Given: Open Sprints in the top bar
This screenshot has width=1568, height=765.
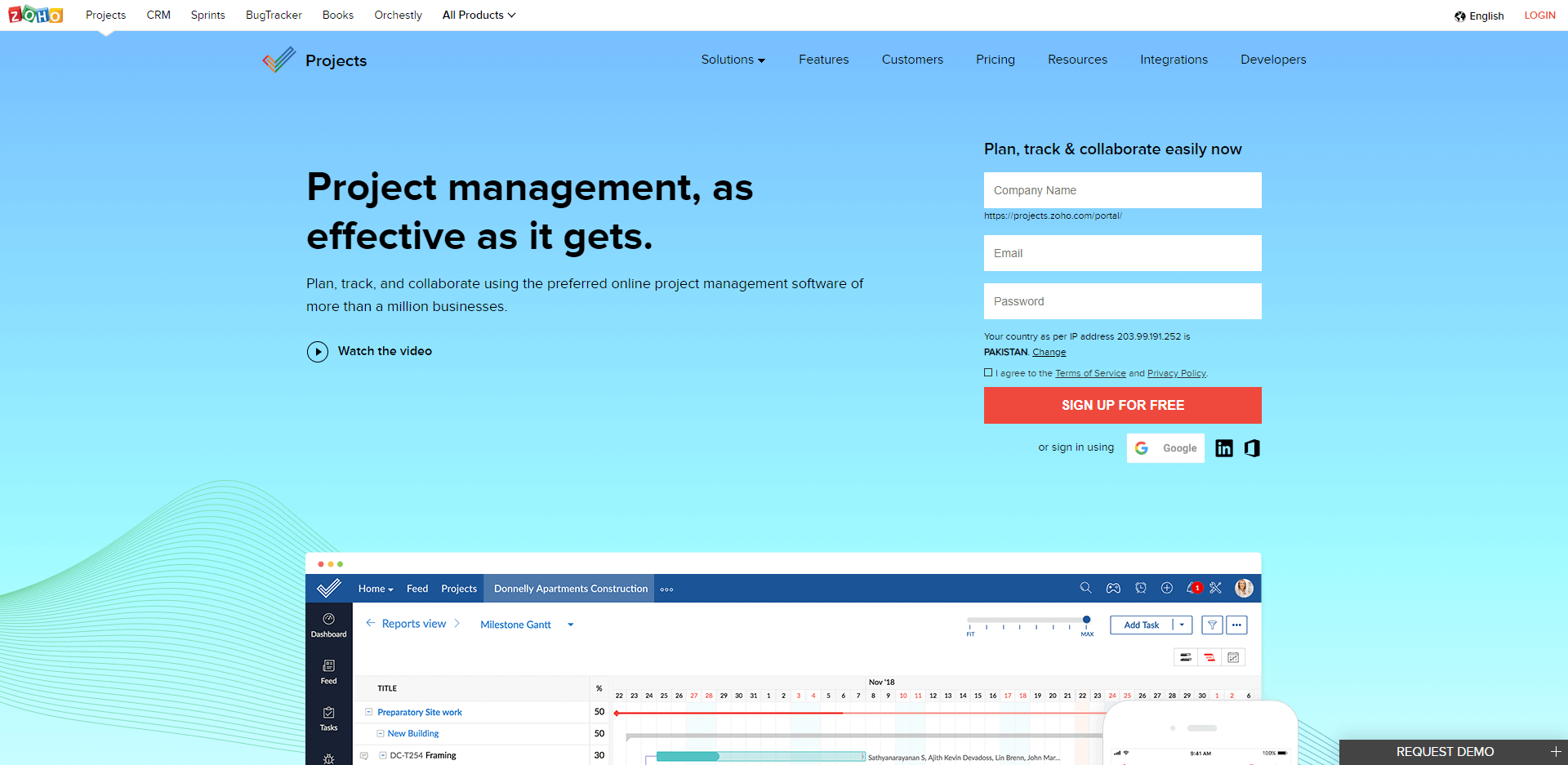Looking at the screenshot, I should (207, 15).
